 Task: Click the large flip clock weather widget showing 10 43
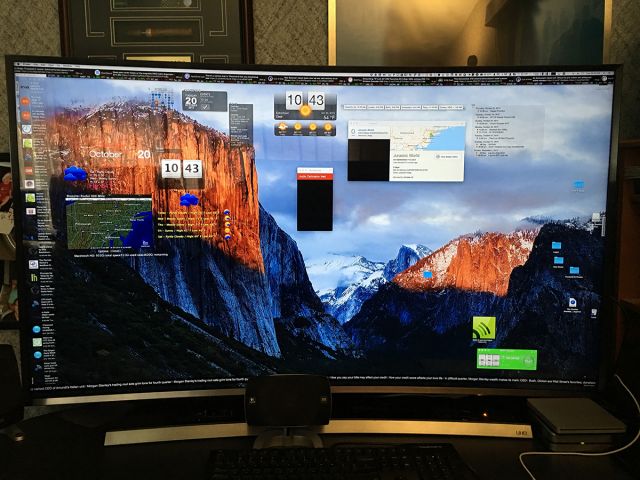(x=305, y=106)
